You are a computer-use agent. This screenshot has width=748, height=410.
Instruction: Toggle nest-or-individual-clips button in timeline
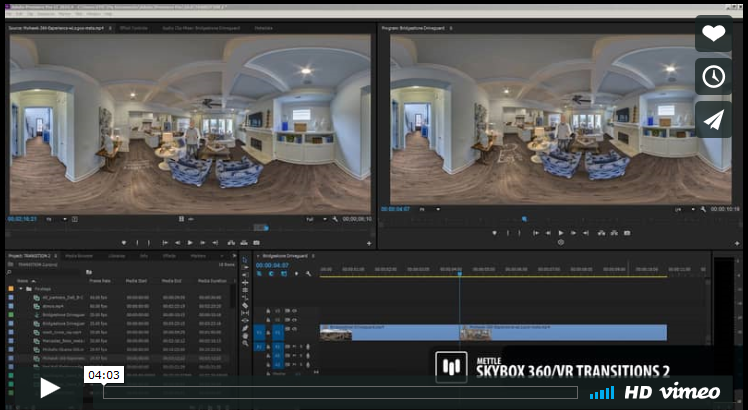point(259,273)
